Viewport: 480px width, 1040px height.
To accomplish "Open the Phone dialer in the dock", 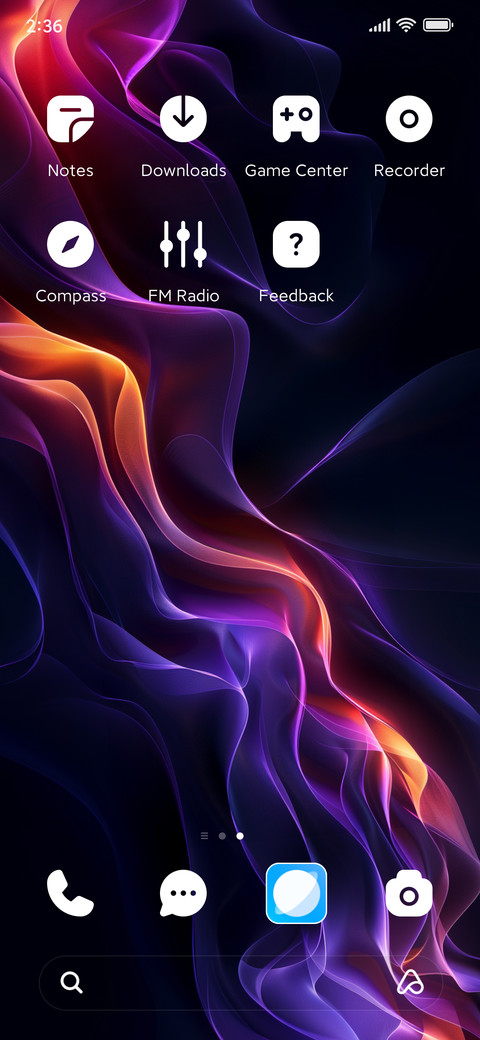I will 70,893.
